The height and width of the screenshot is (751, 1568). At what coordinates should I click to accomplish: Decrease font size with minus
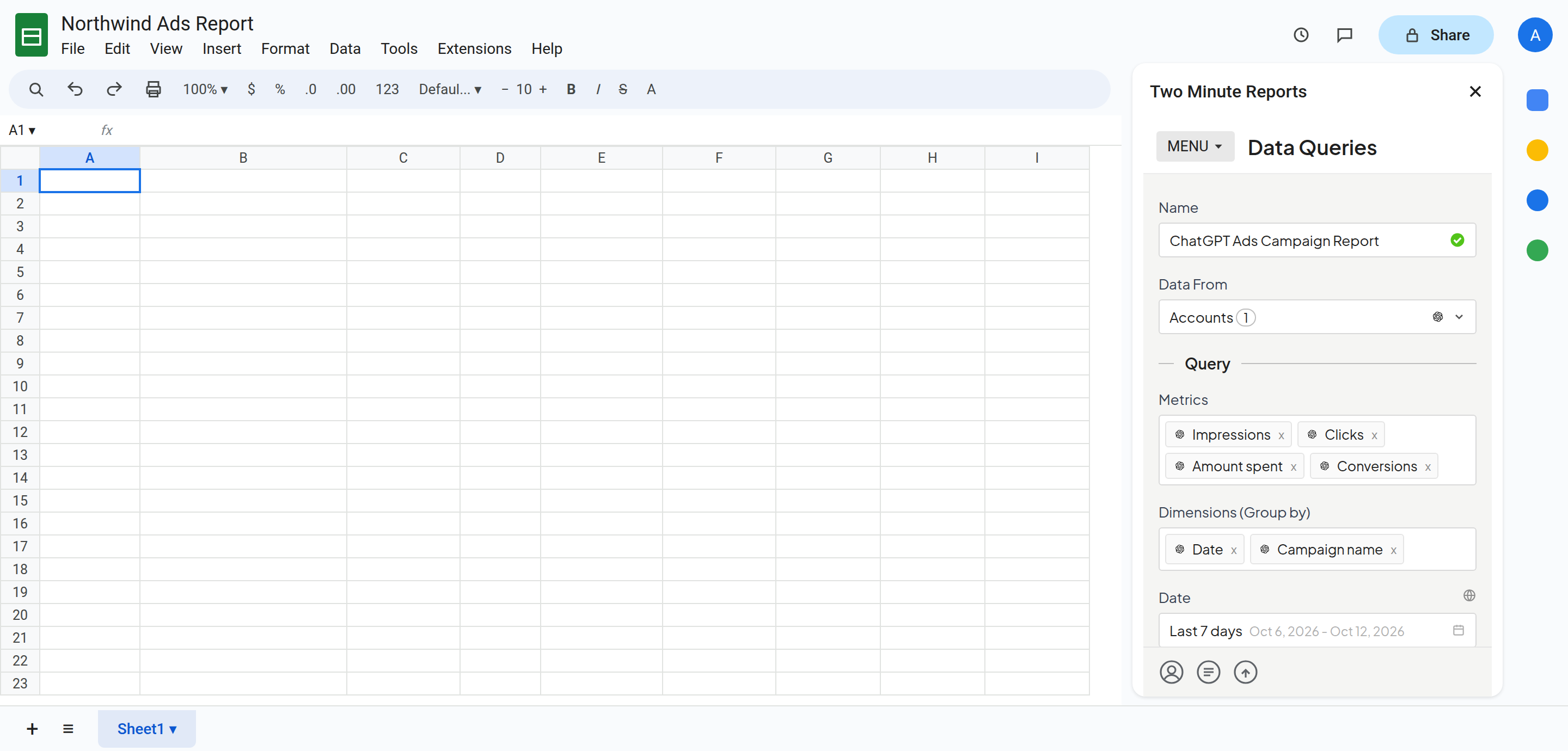tap(505, 89)
